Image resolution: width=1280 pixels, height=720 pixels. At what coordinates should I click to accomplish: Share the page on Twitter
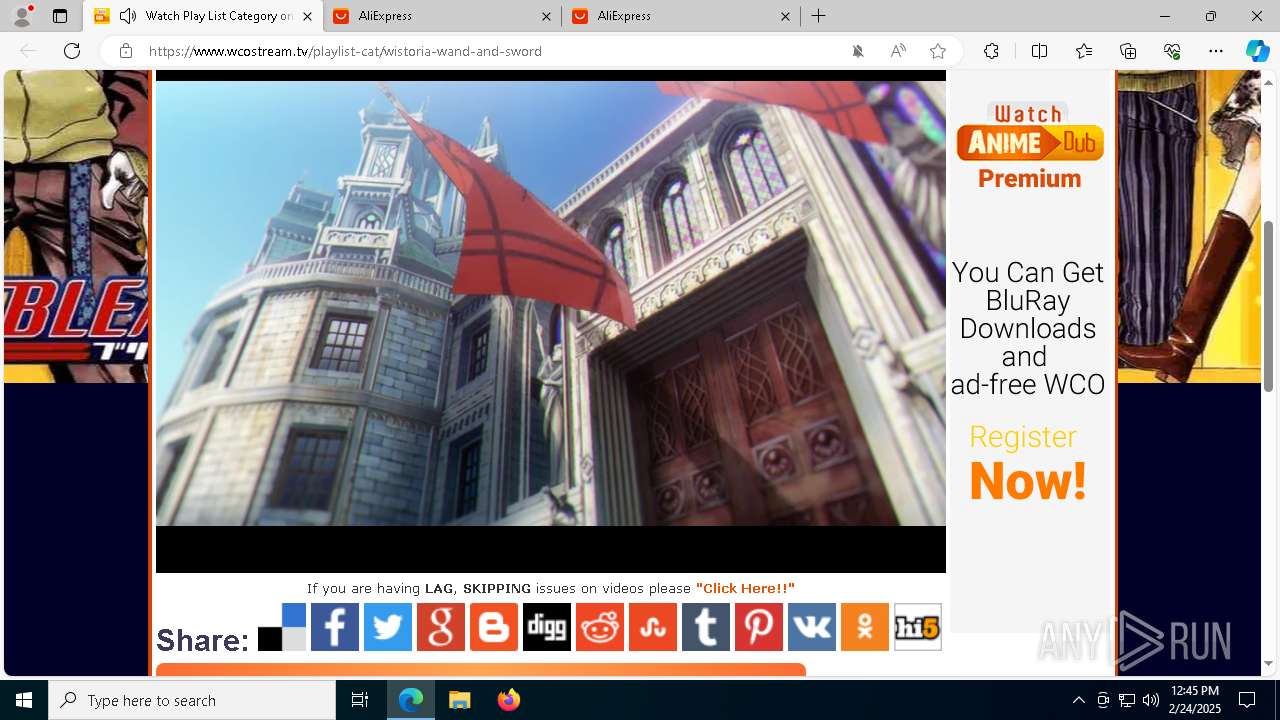[x=388, y=627]
